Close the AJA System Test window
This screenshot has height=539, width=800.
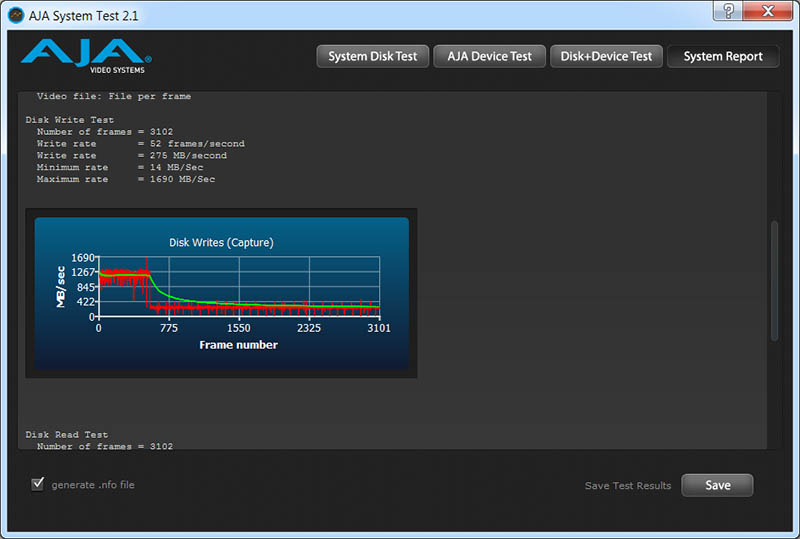(x=767, y=10)
